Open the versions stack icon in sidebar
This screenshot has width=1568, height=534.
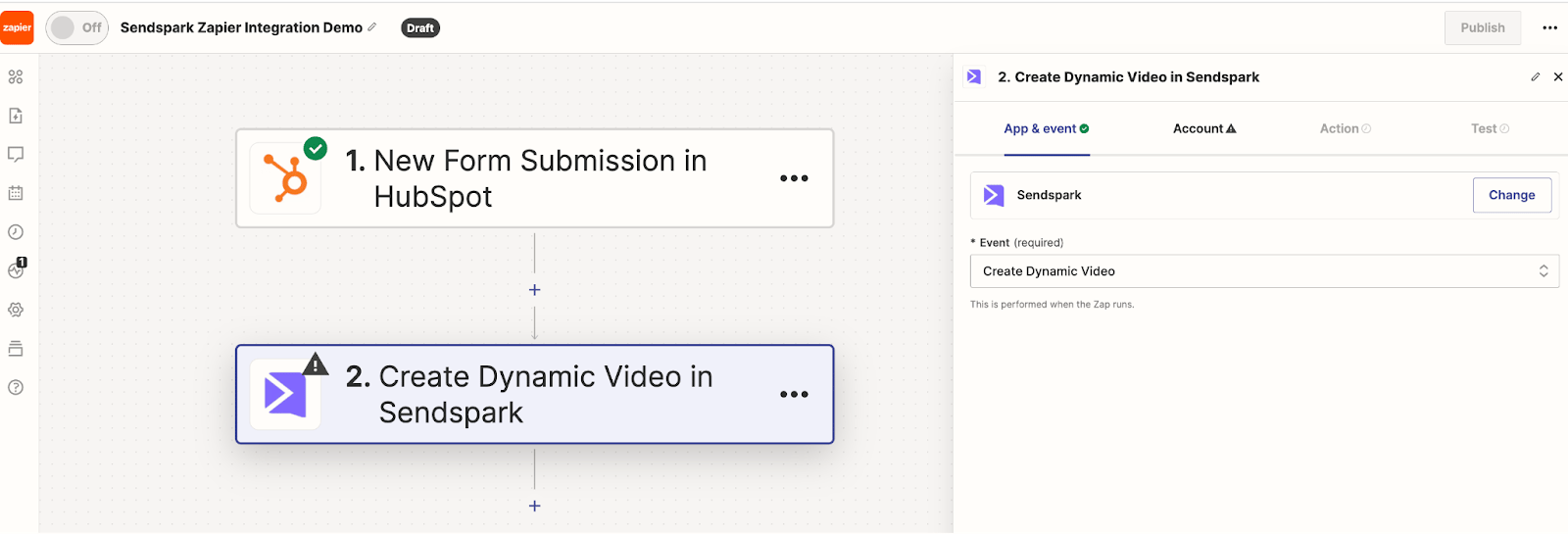point(16,349)
